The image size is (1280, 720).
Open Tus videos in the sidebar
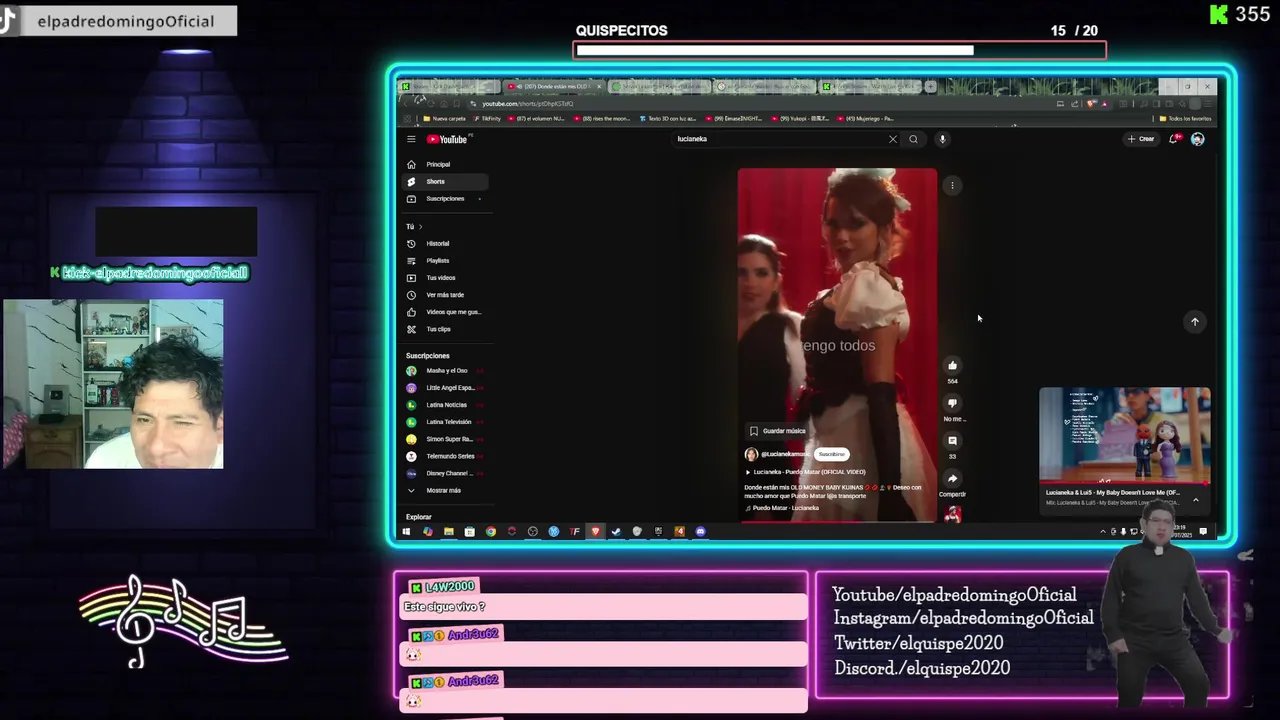pos(447,277)
